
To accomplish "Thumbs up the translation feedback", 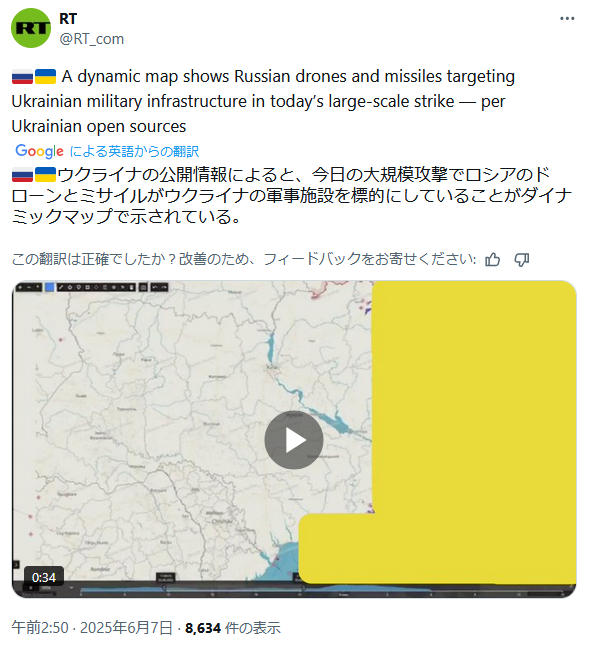I will 492,260.
